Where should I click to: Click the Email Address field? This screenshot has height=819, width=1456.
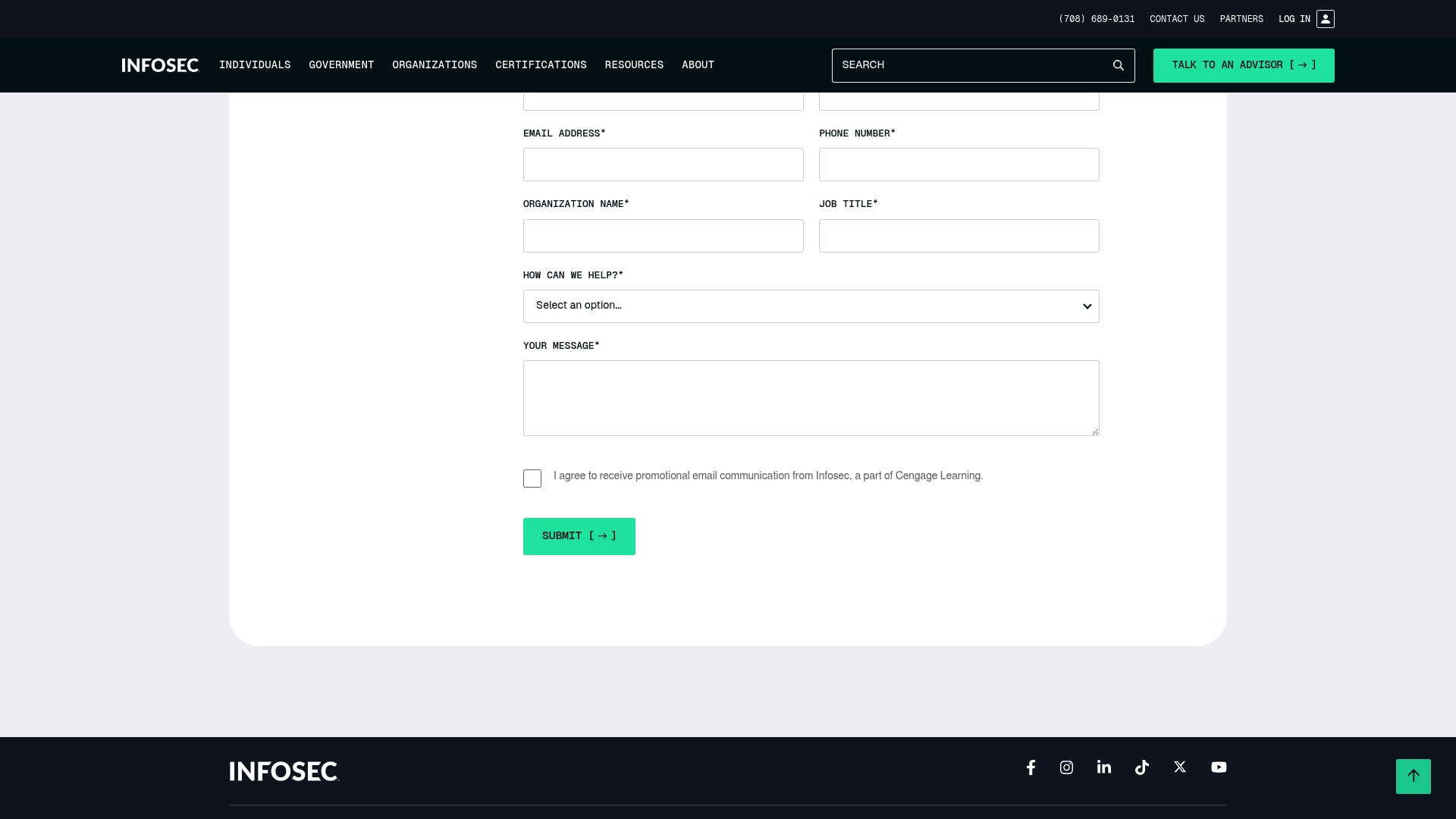click(x=664, y=165)
